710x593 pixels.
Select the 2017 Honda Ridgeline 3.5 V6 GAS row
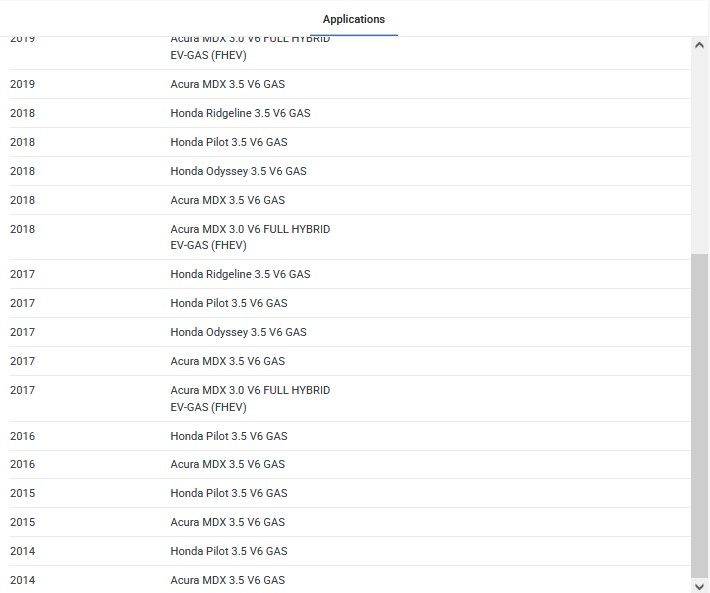click(350, 274)
